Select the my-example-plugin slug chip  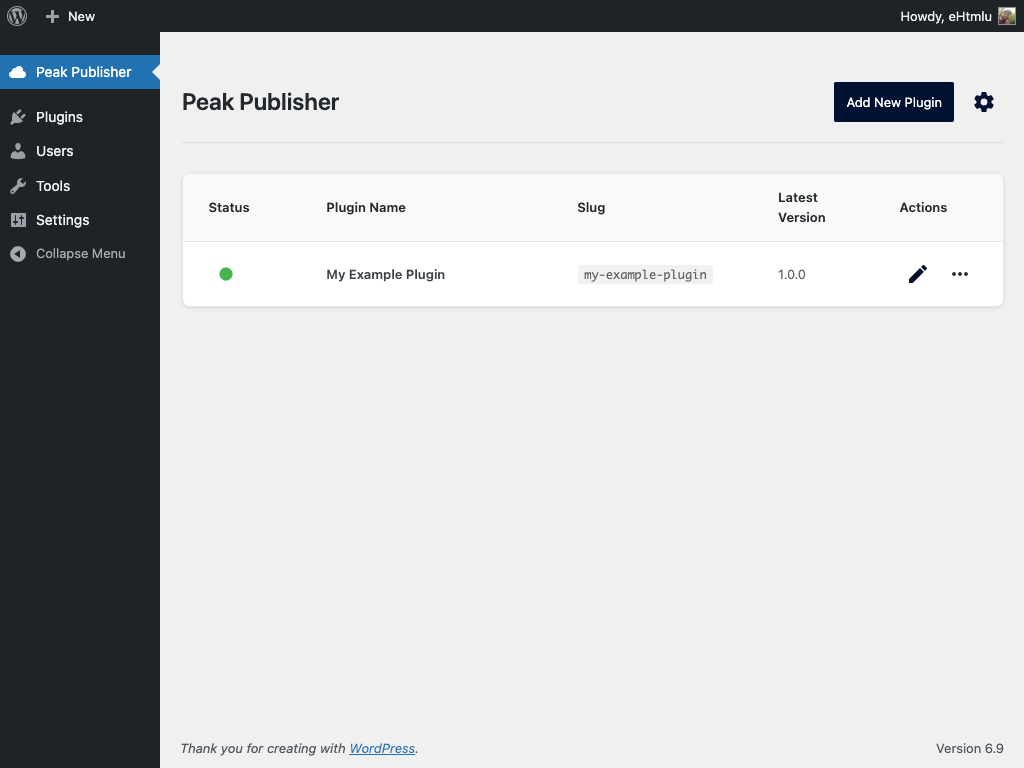[x=645, y=274]
